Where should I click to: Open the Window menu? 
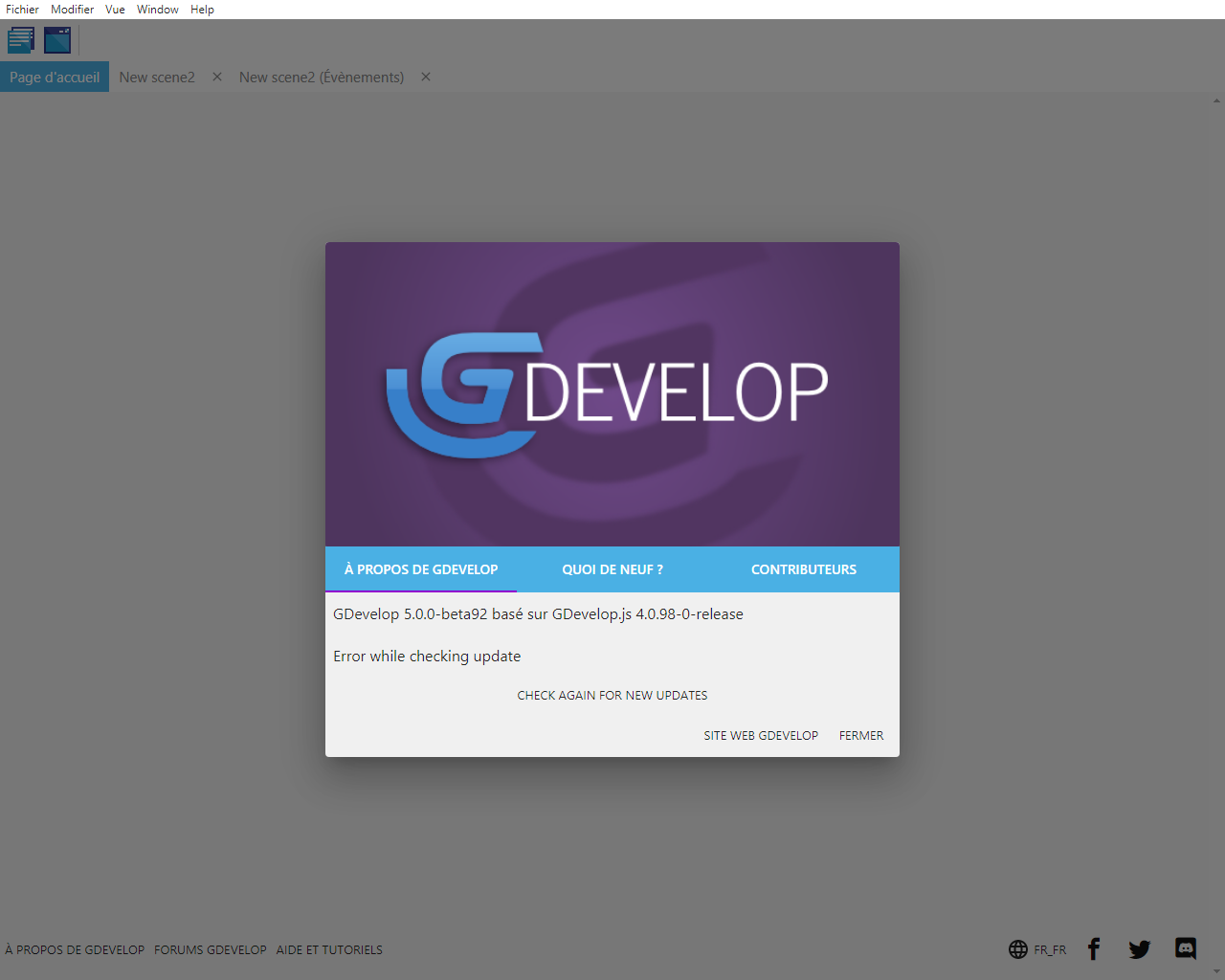[158, 10]
